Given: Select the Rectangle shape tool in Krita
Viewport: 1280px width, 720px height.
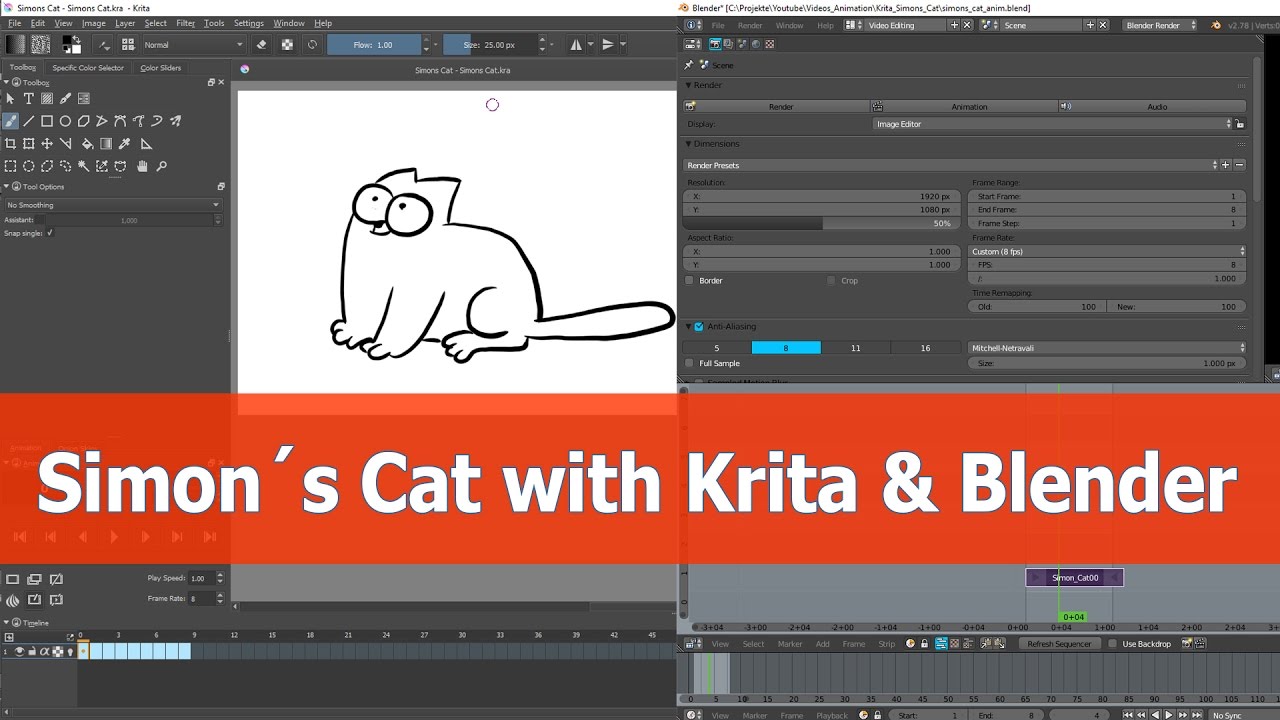Looking at the screenshot, I should tap(47, 121).
